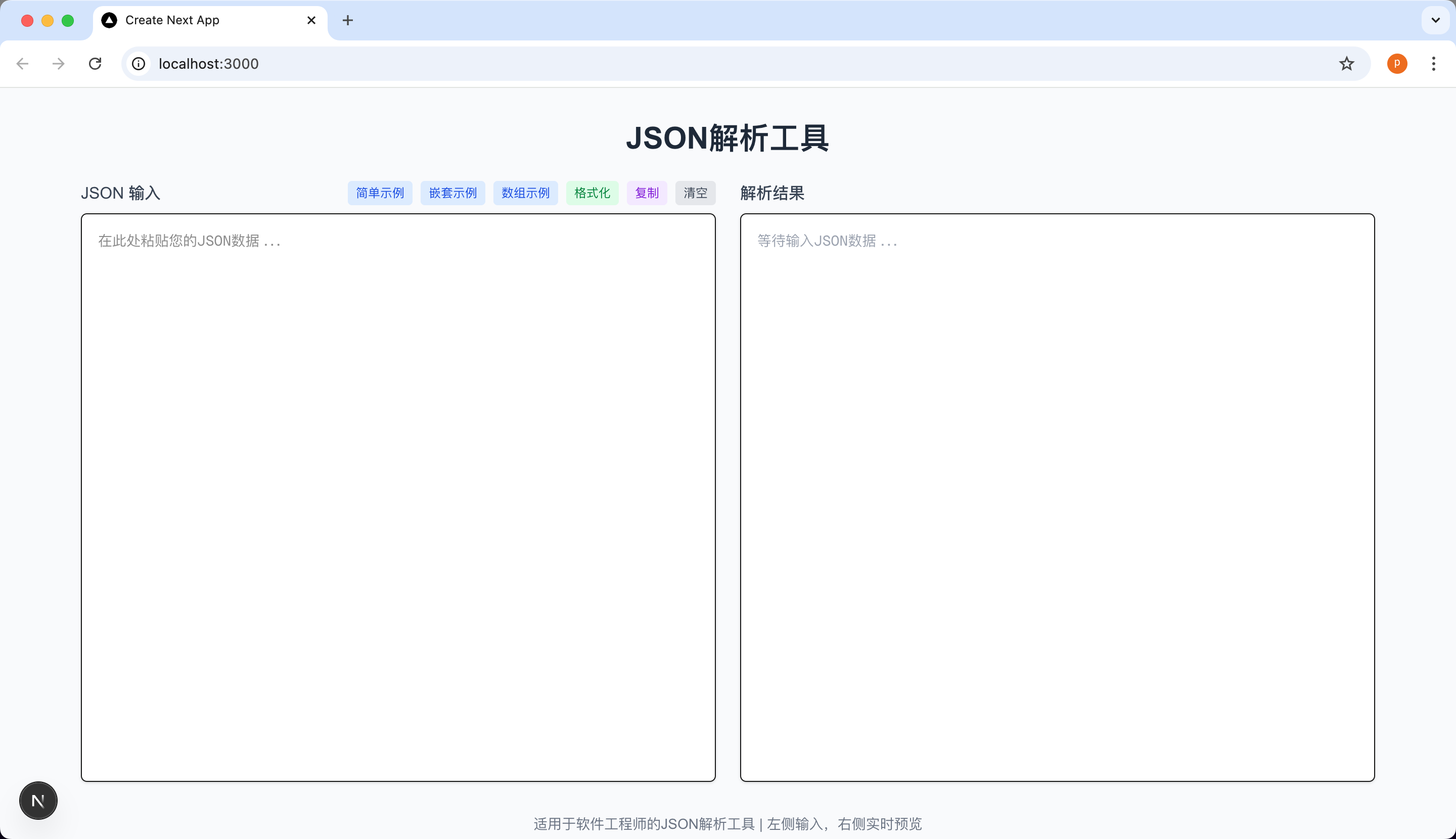The width and height of the screenshot is (1456, 839).
Task: View site info icon in address bar
Action: 139,63
